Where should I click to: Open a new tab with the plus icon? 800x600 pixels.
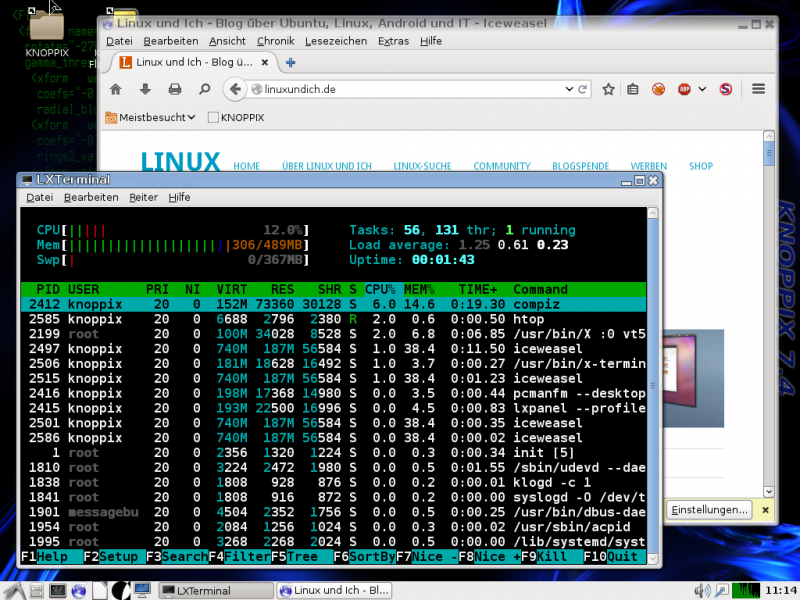click(x=291, y=62)
